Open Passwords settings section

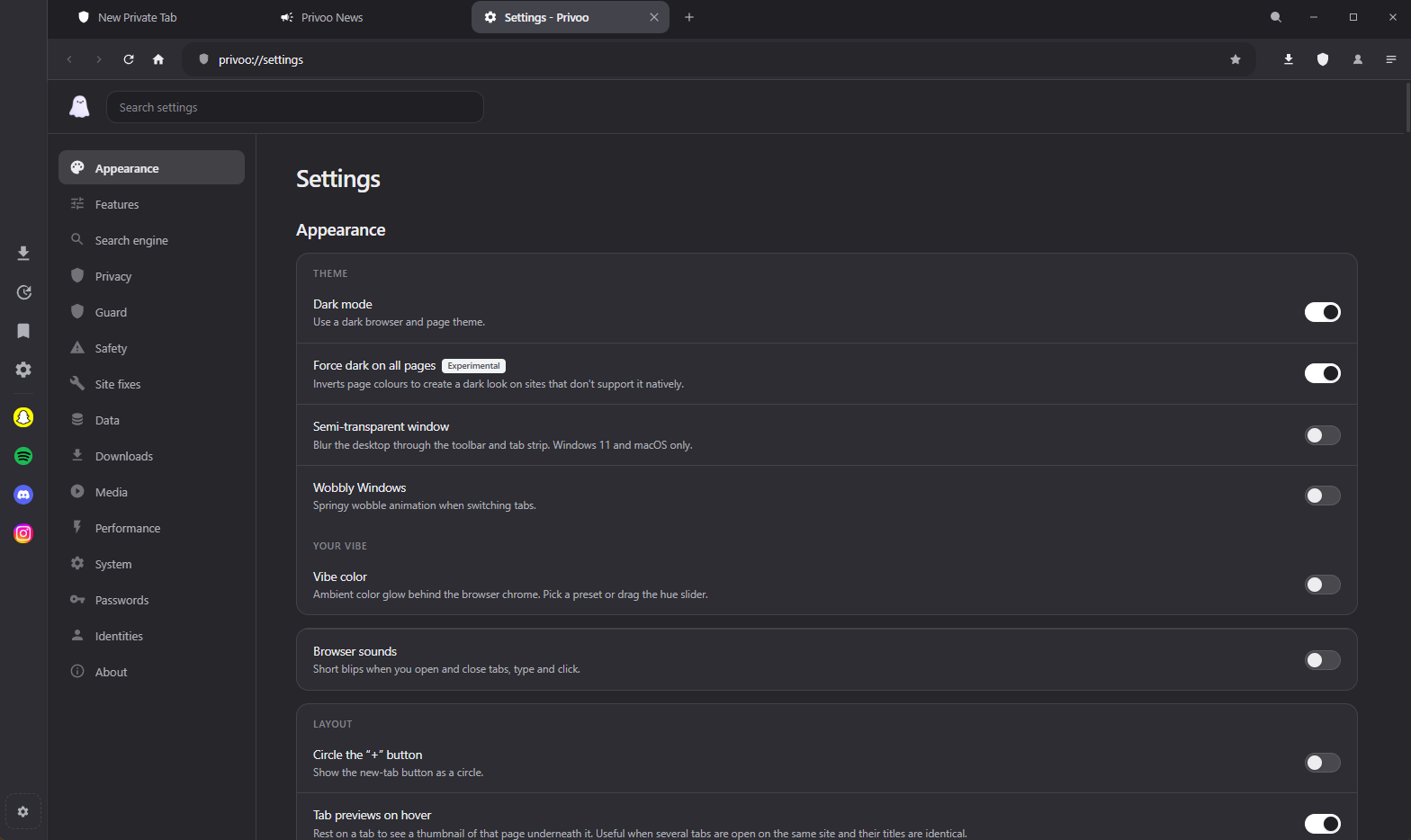click(151, 600)
